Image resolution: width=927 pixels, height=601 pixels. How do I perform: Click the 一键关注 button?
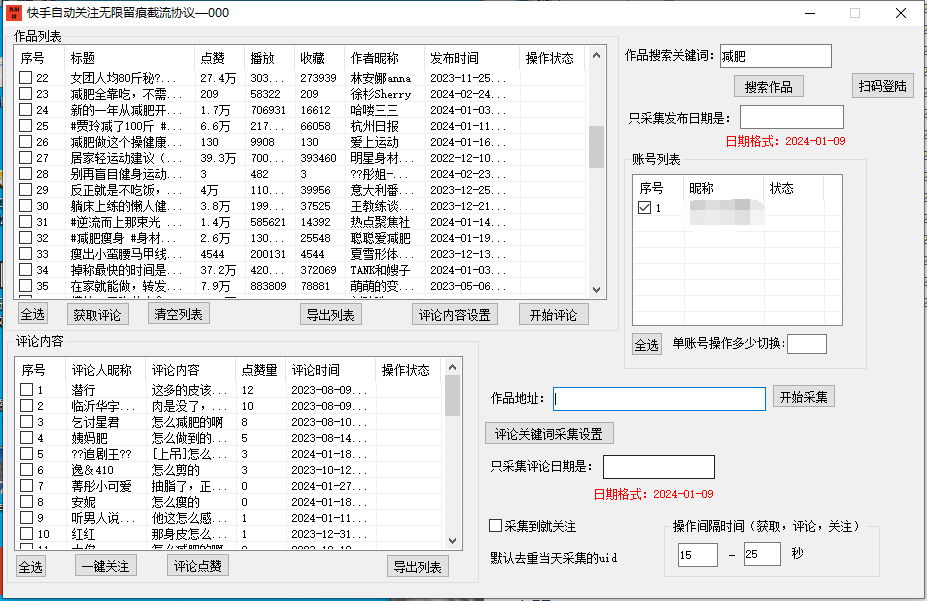pyautogui.click(x=105, y=566)
